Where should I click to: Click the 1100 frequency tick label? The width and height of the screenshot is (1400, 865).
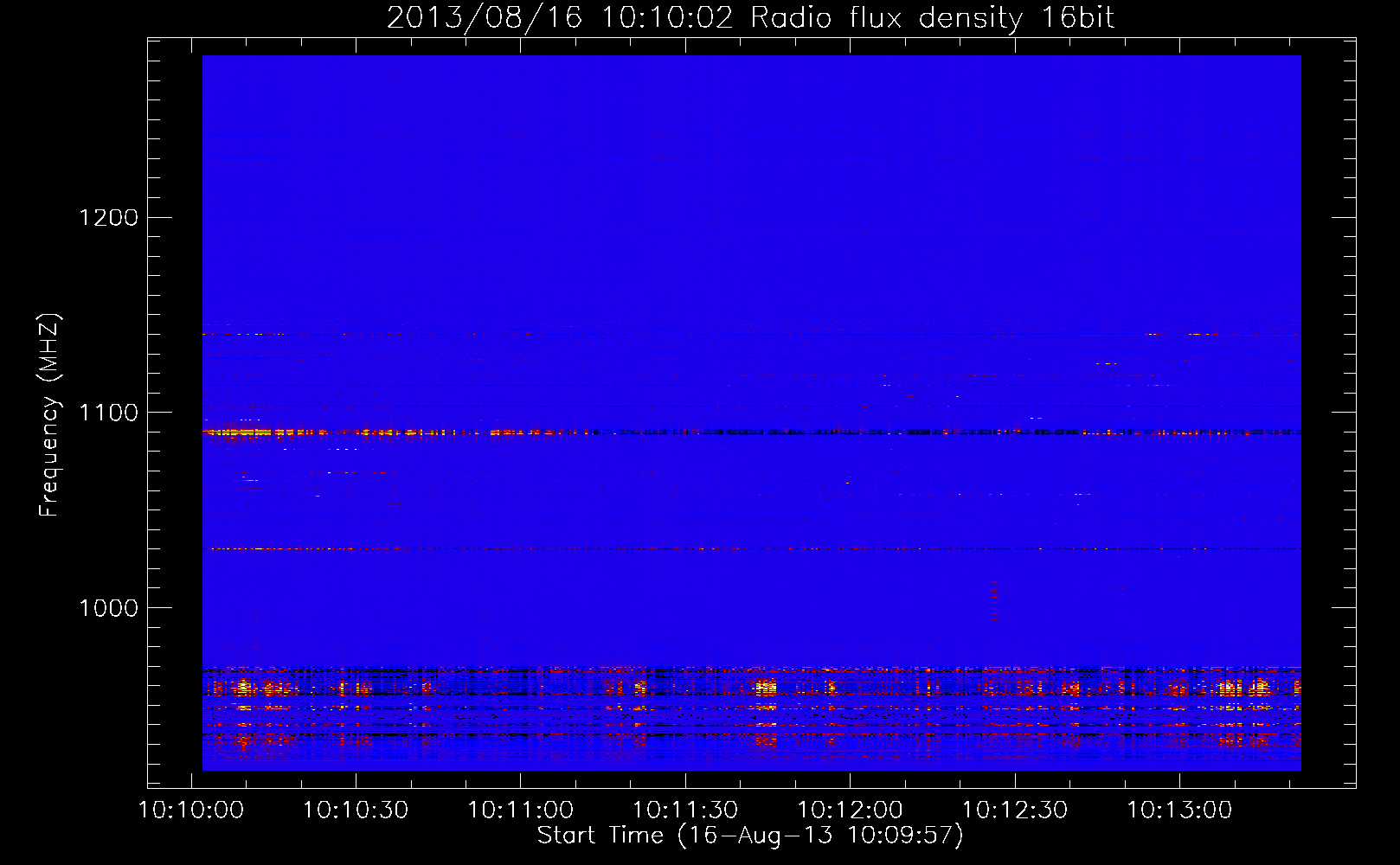coord(108,413)
